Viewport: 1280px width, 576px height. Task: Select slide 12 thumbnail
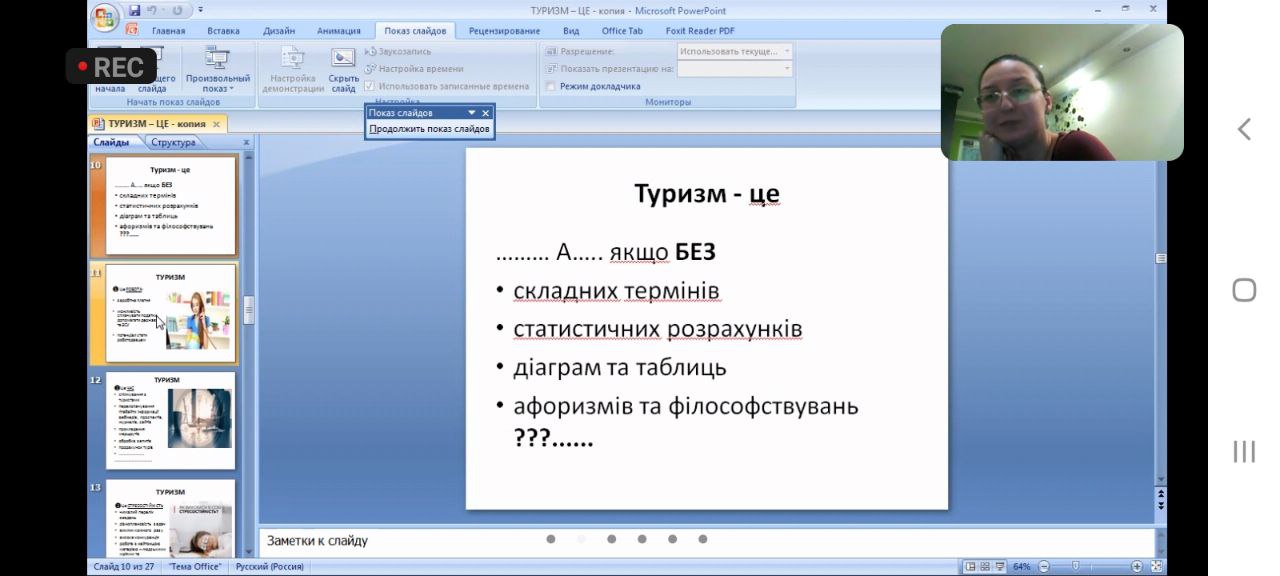click(x=171, y=421)
